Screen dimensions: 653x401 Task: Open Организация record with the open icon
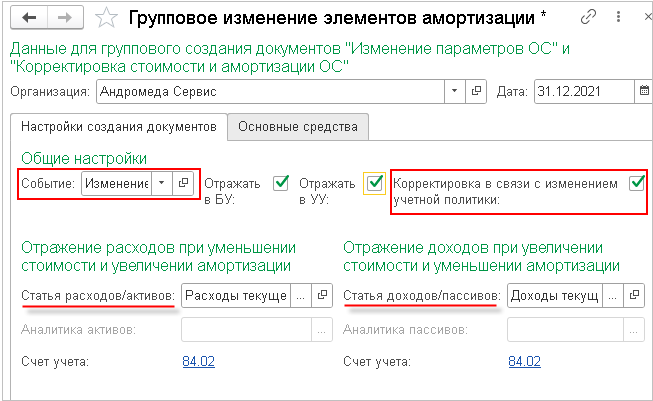click(x=476, y=91)
